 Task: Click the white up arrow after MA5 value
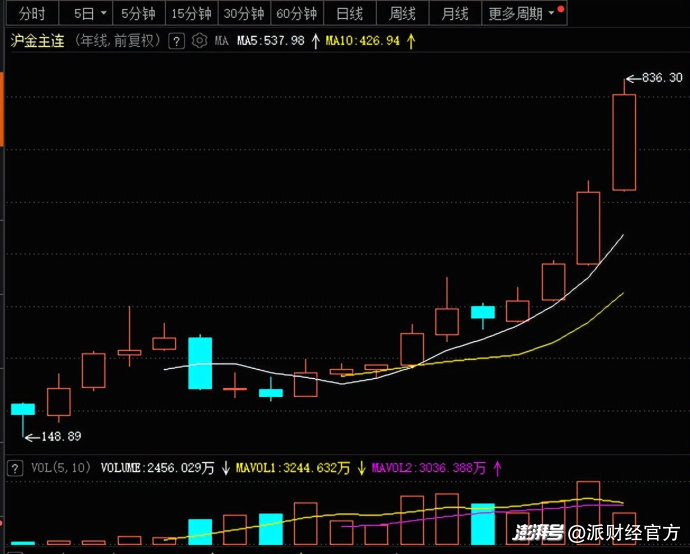pyautogui.click(x=317, y=41)
